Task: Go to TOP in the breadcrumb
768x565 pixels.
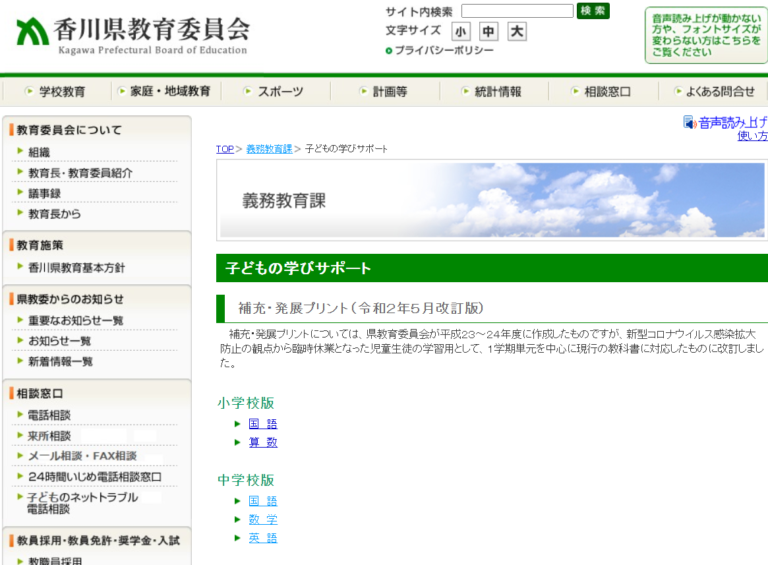Action: pyautogui.click(x=225, y=149)
